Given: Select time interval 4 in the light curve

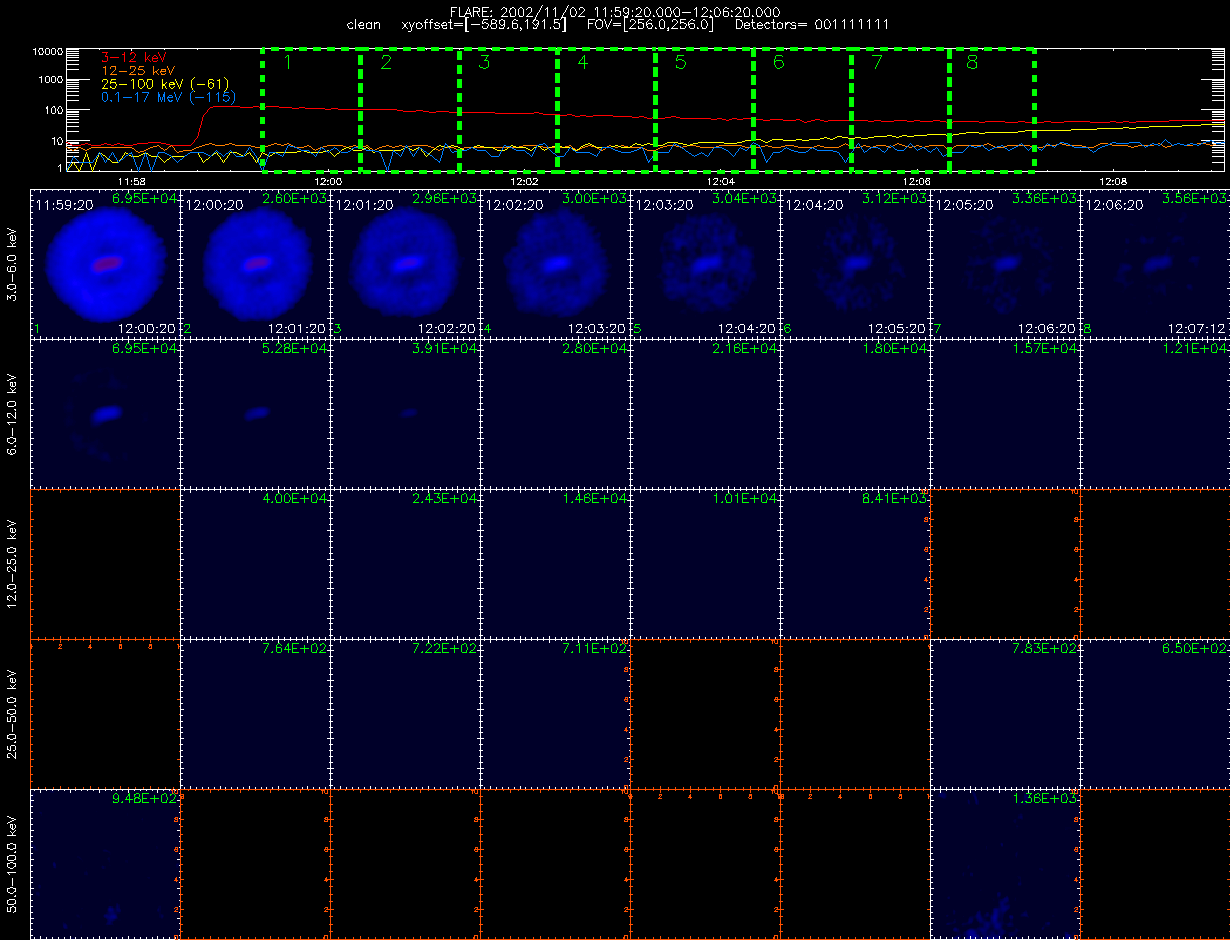Looking at the screenshot, I should click(606, 109).
